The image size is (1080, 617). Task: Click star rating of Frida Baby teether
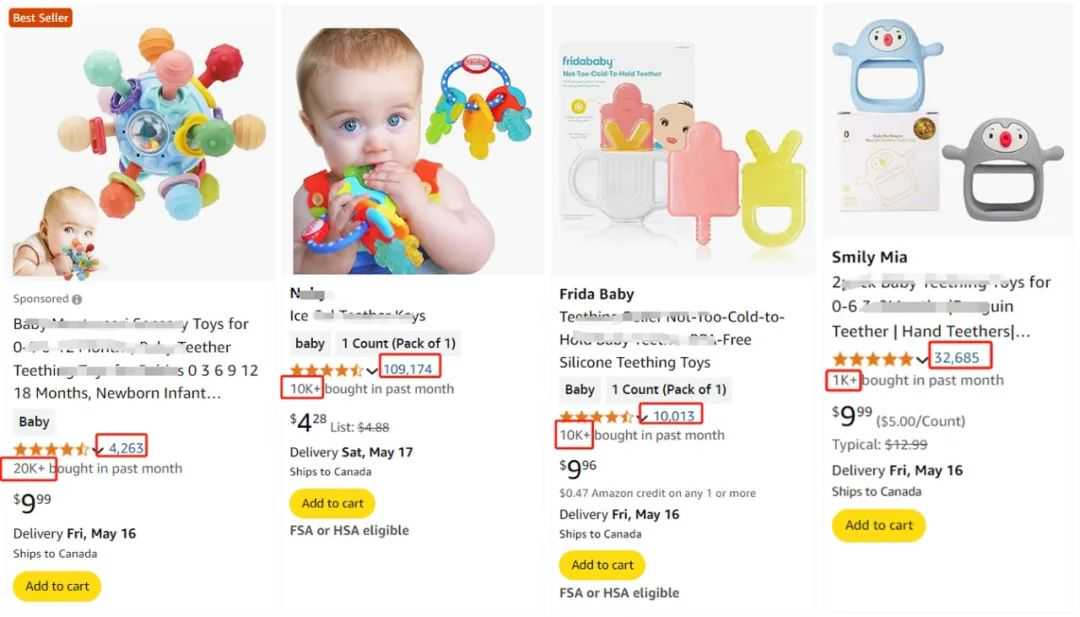[596, 415]
